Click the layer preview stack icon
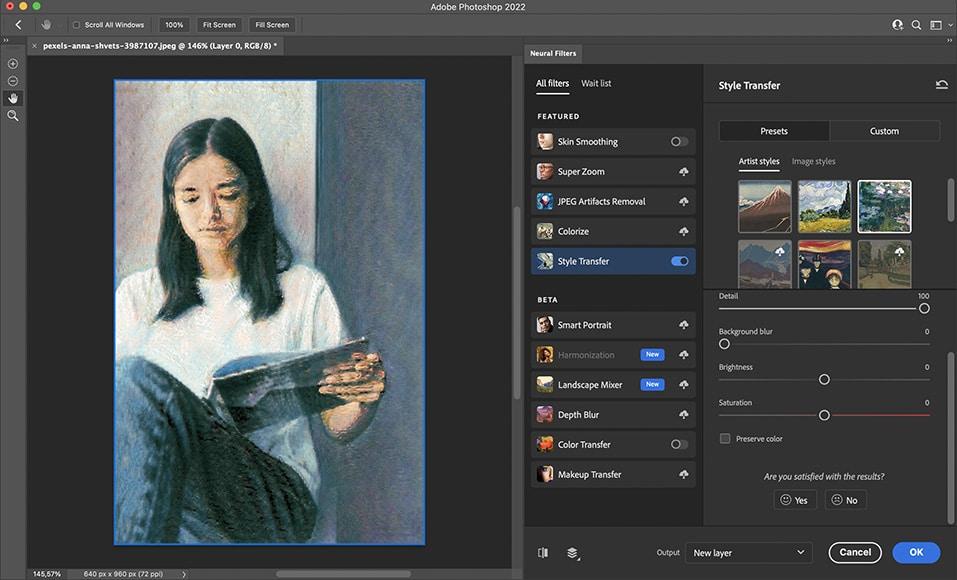This screenshot has height=580, width=957. [573, 552]
